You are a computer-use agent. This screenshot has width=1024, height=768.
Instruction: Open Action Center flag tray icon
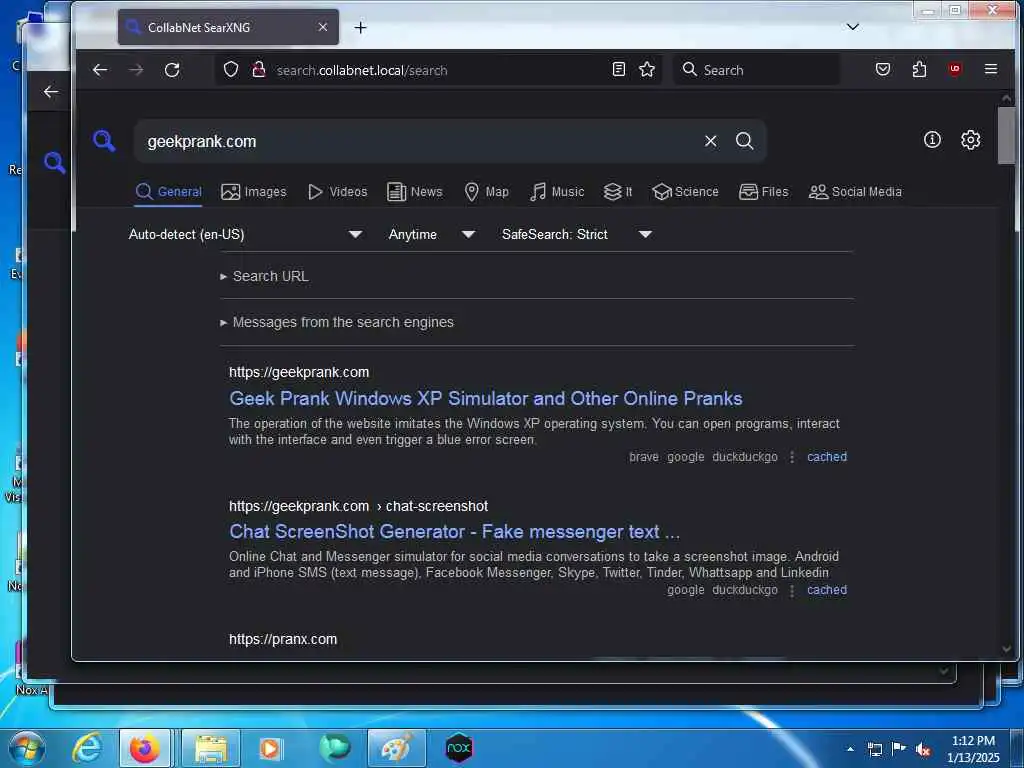point(899,749)
